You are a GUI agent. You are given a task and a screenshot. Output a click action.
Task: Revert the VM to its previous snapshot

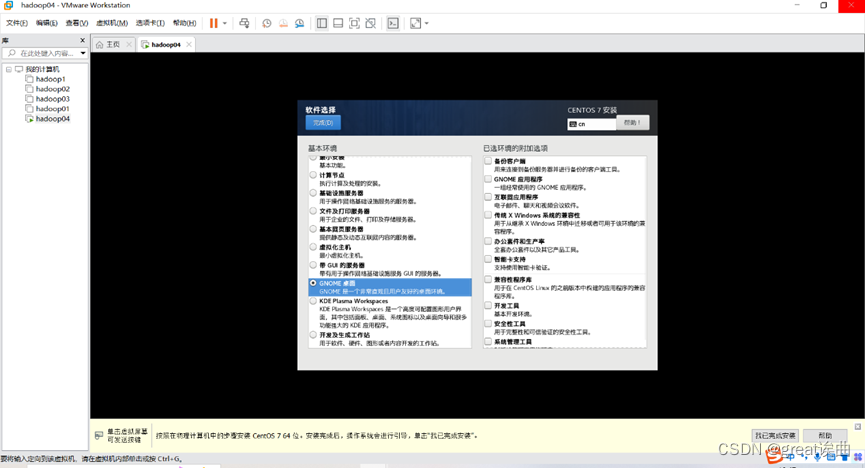pos(283,23)
